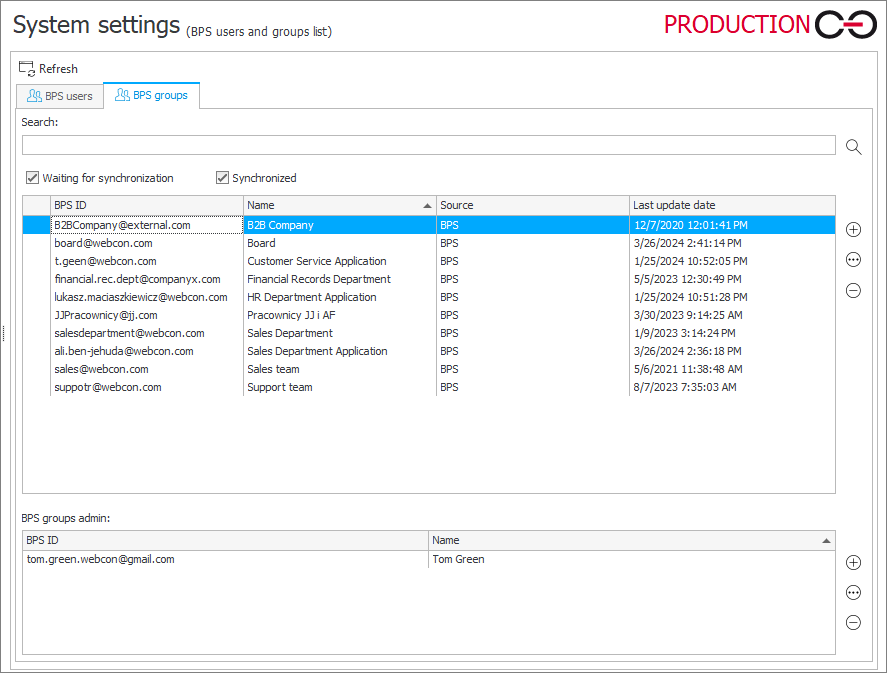Select ali.ben-jehuda@webcon.com row
Viewport: 887px width, 673px height.
tap(429, 351)
